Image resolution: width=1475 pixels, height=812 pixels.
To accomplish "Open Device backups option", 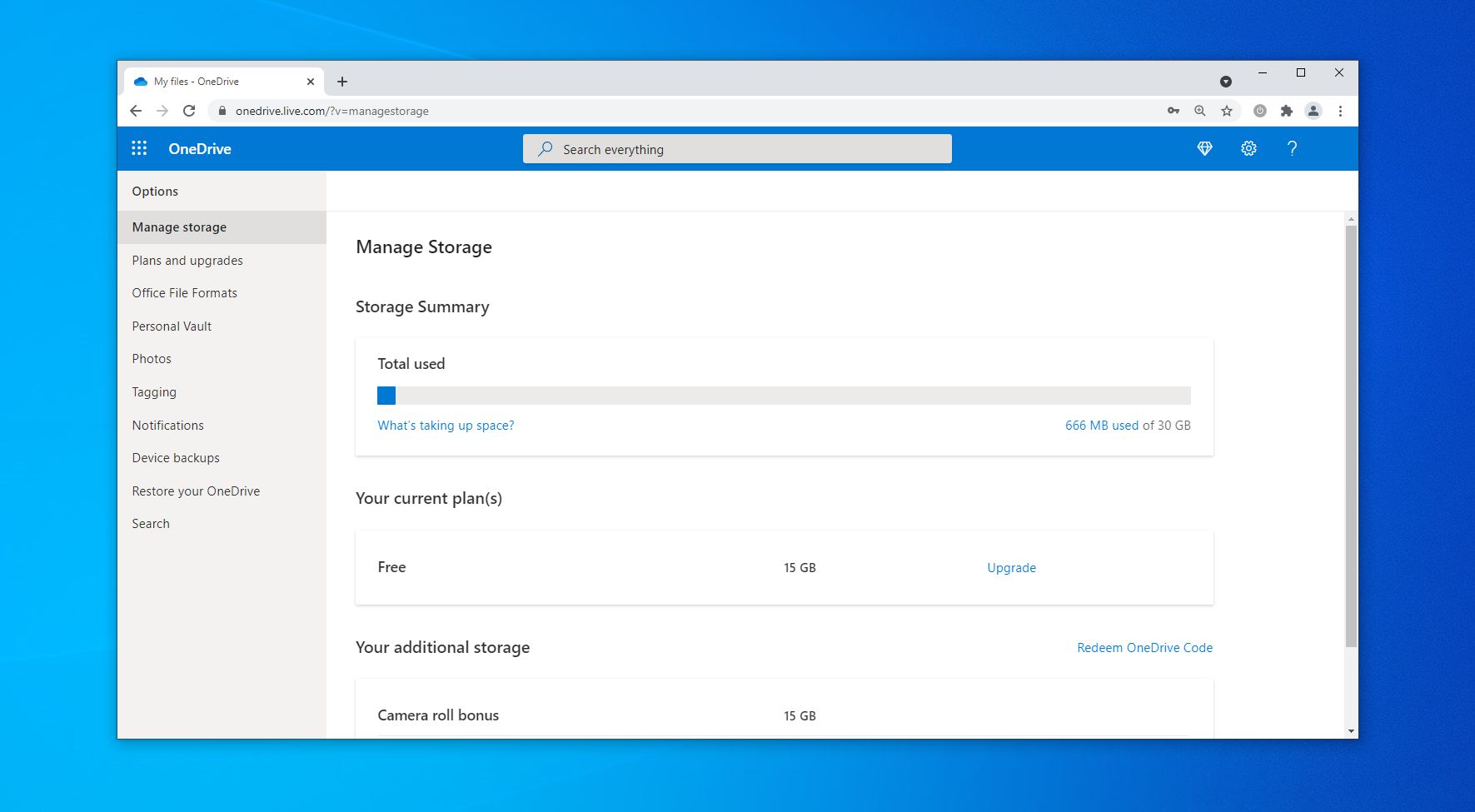I will [176, 458].
